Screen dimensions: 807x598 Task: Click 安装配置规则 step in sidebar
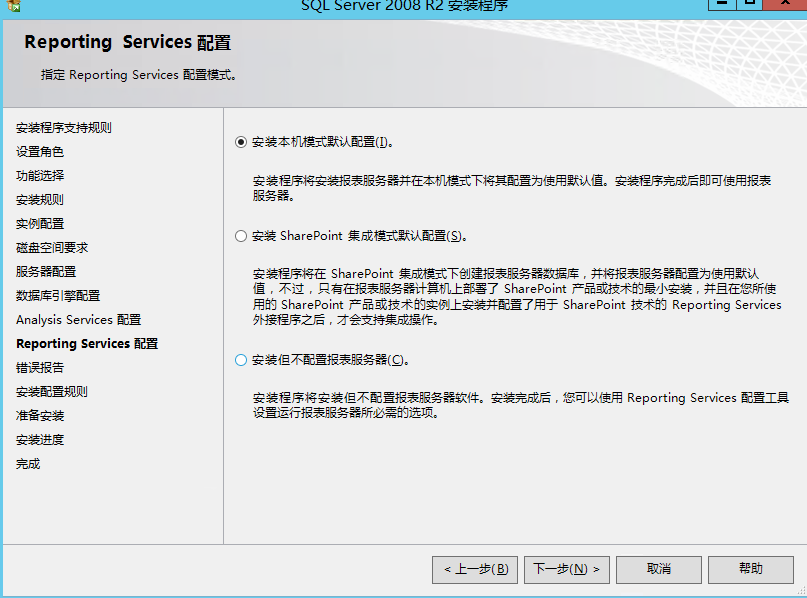52,392
